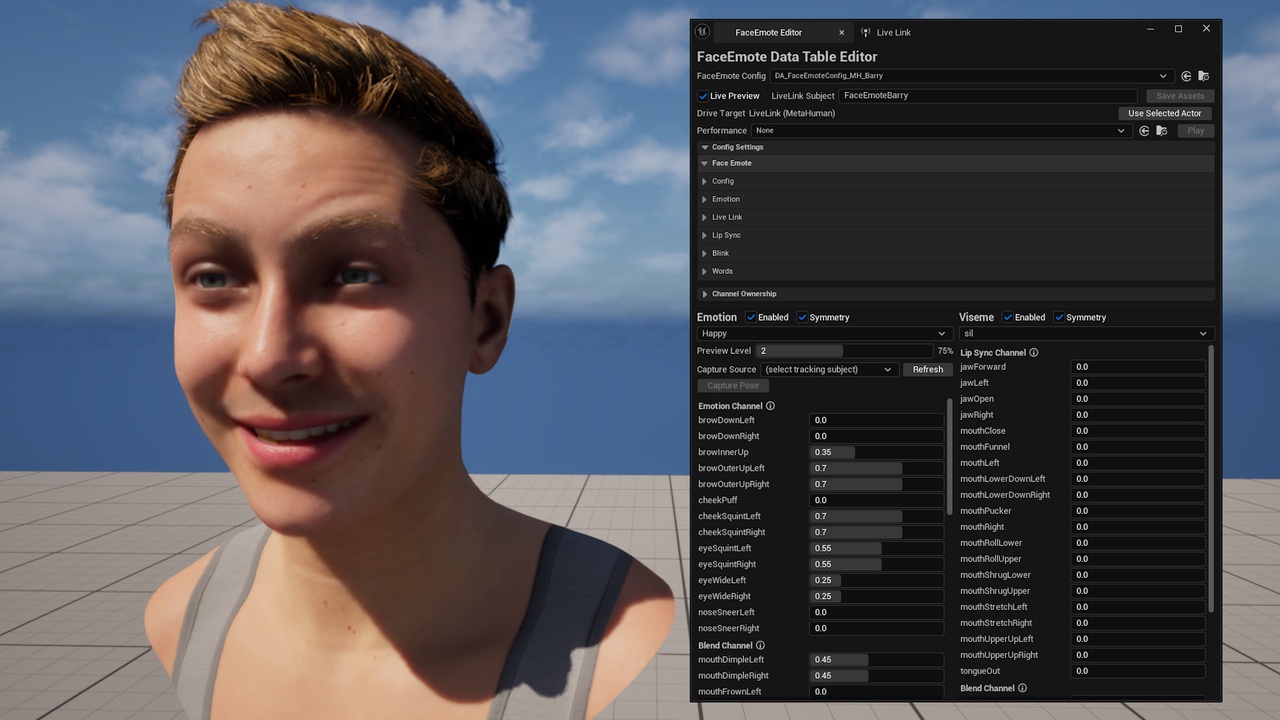This screenshot has width=1280, height=720.
Task: Expand the Words settings row
Action: pyautogui.click(x=704, y=271)
